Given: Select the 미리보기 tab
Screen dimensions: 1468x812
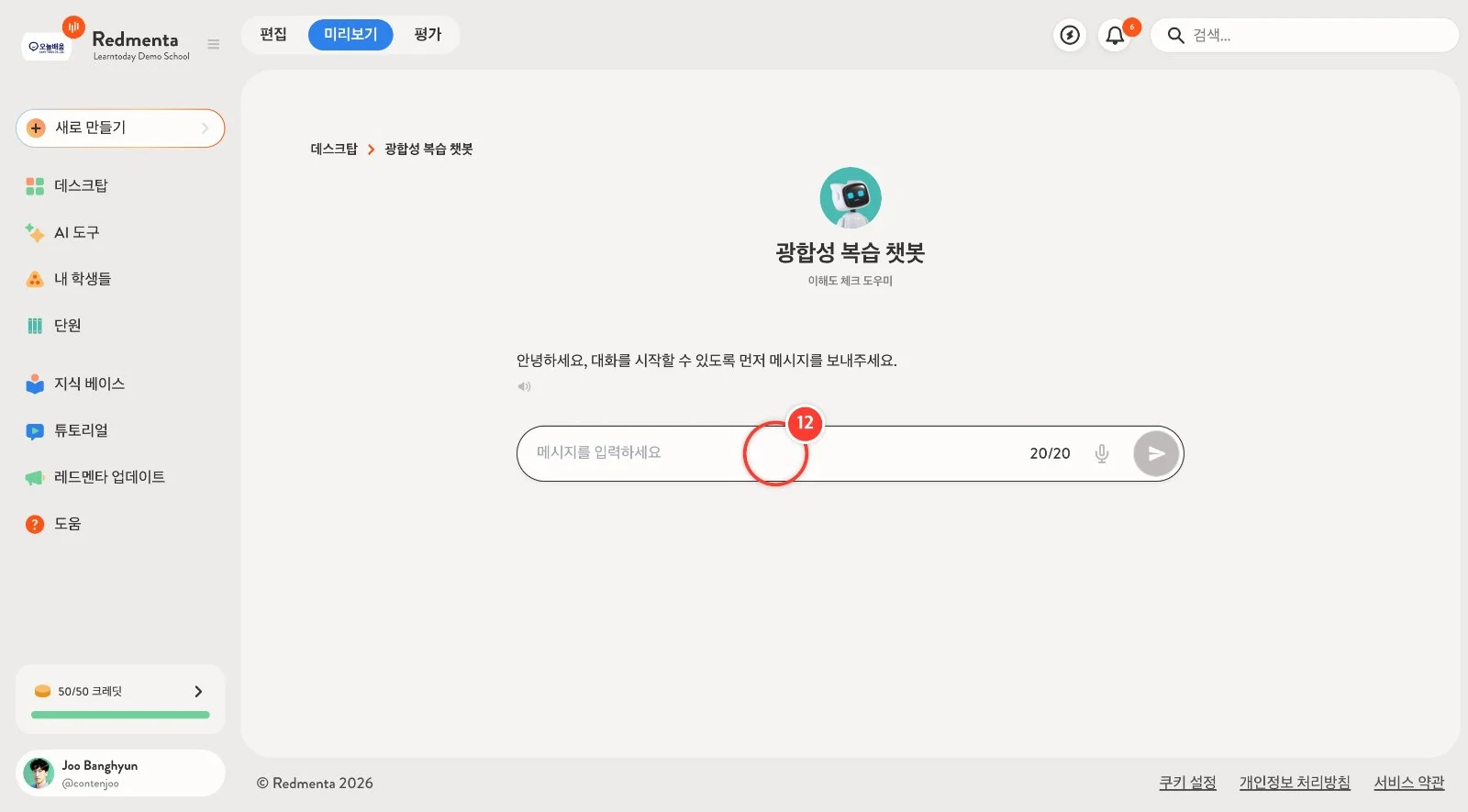Looking at the screenshot, I should [350, 35].
